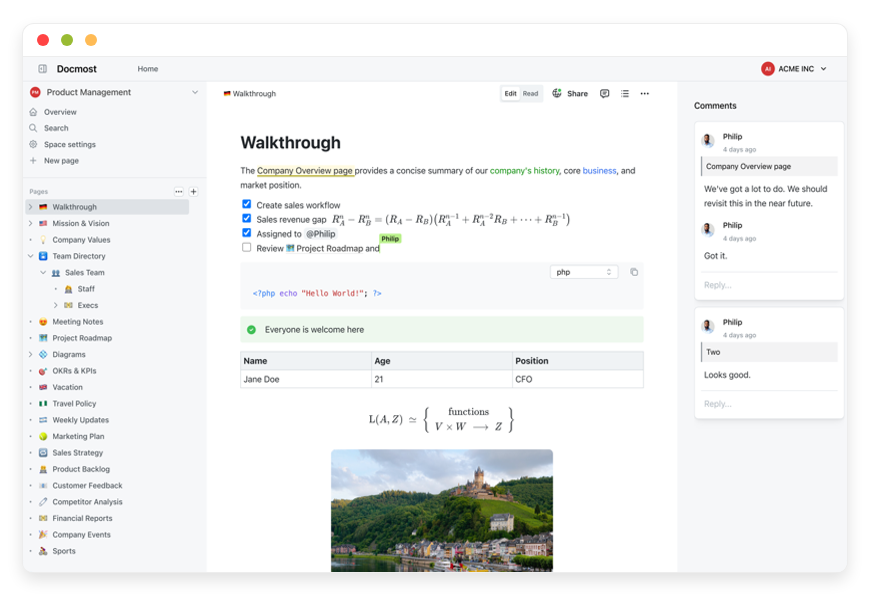
Task: Open Search in the sidebar
Action: coord(56,128)
